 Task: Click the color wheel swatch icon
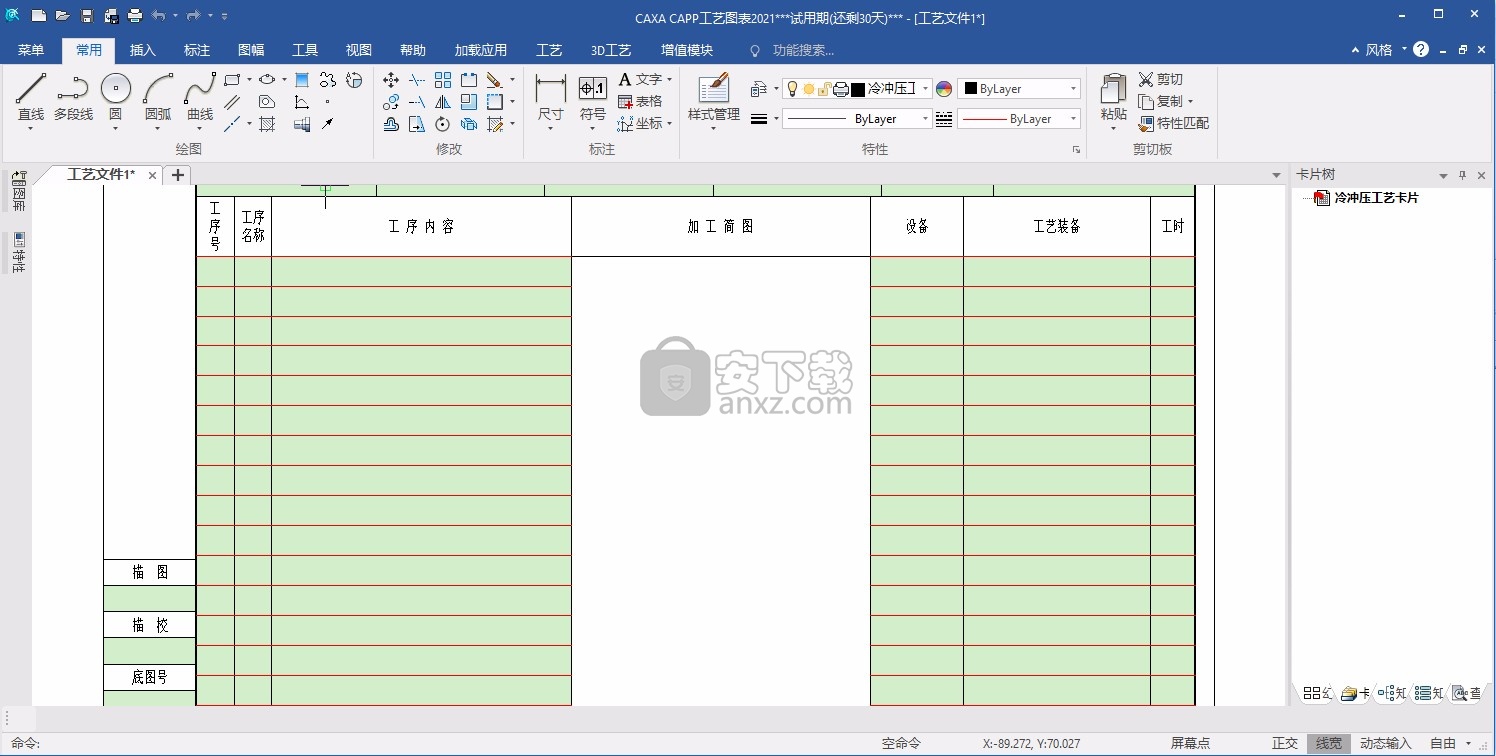pyautogui.click(x=944, y=89)
